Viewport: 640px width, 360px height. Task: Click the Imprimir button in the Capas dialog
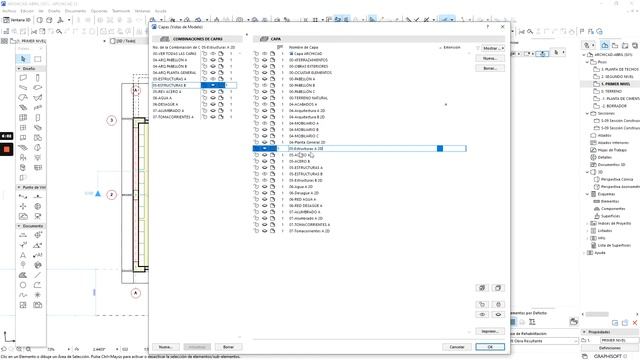[490, 331]
